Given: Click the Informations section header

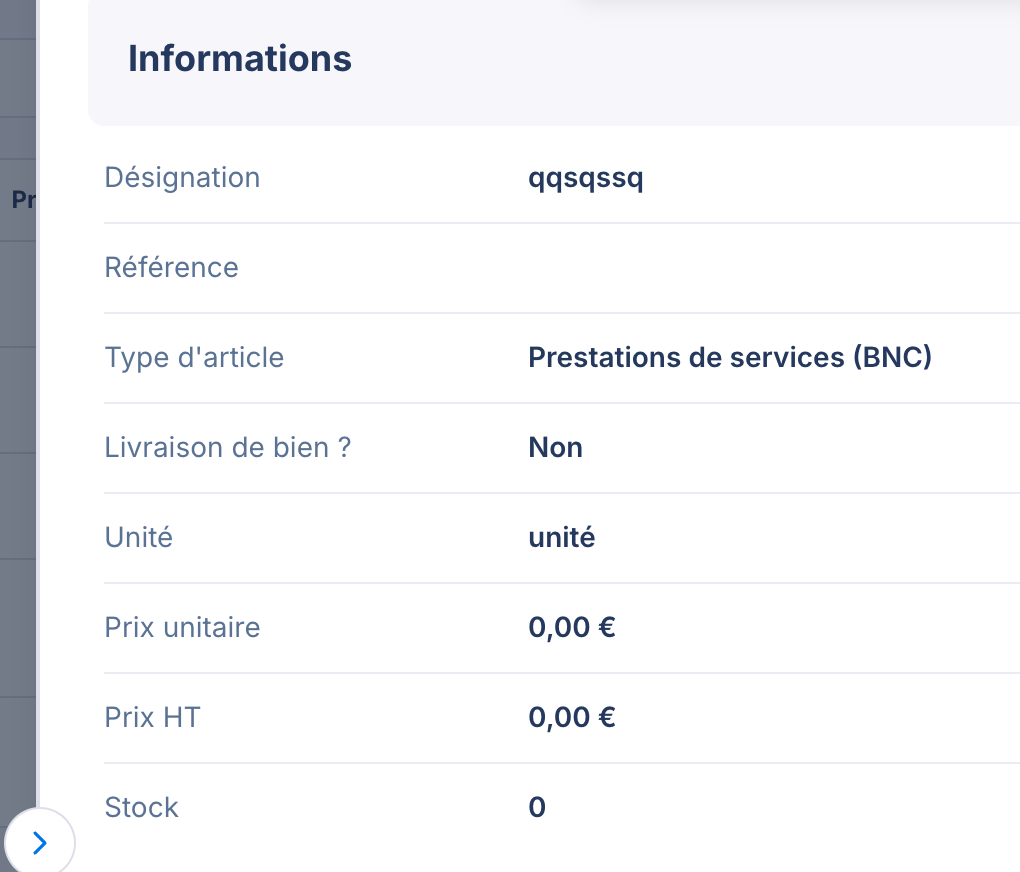Looking at the screenshot, I should click(239, 59).
